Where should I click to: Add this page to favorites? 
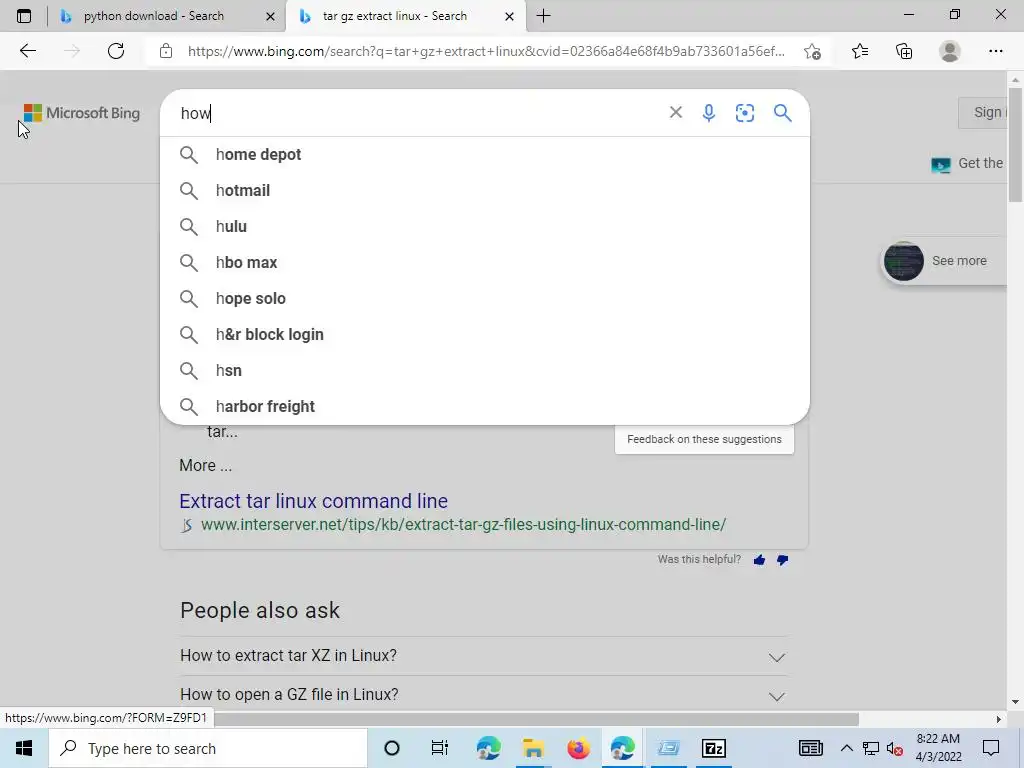(x=812, y=51)
